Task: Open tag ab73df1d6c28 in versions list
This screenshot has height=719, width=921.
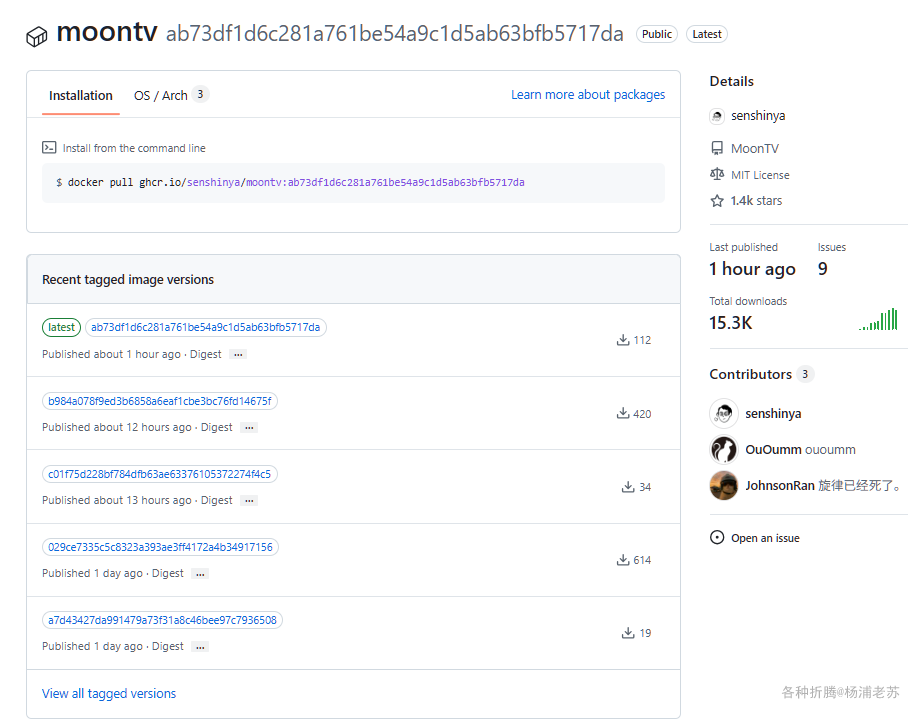Action: click(206, 327)
